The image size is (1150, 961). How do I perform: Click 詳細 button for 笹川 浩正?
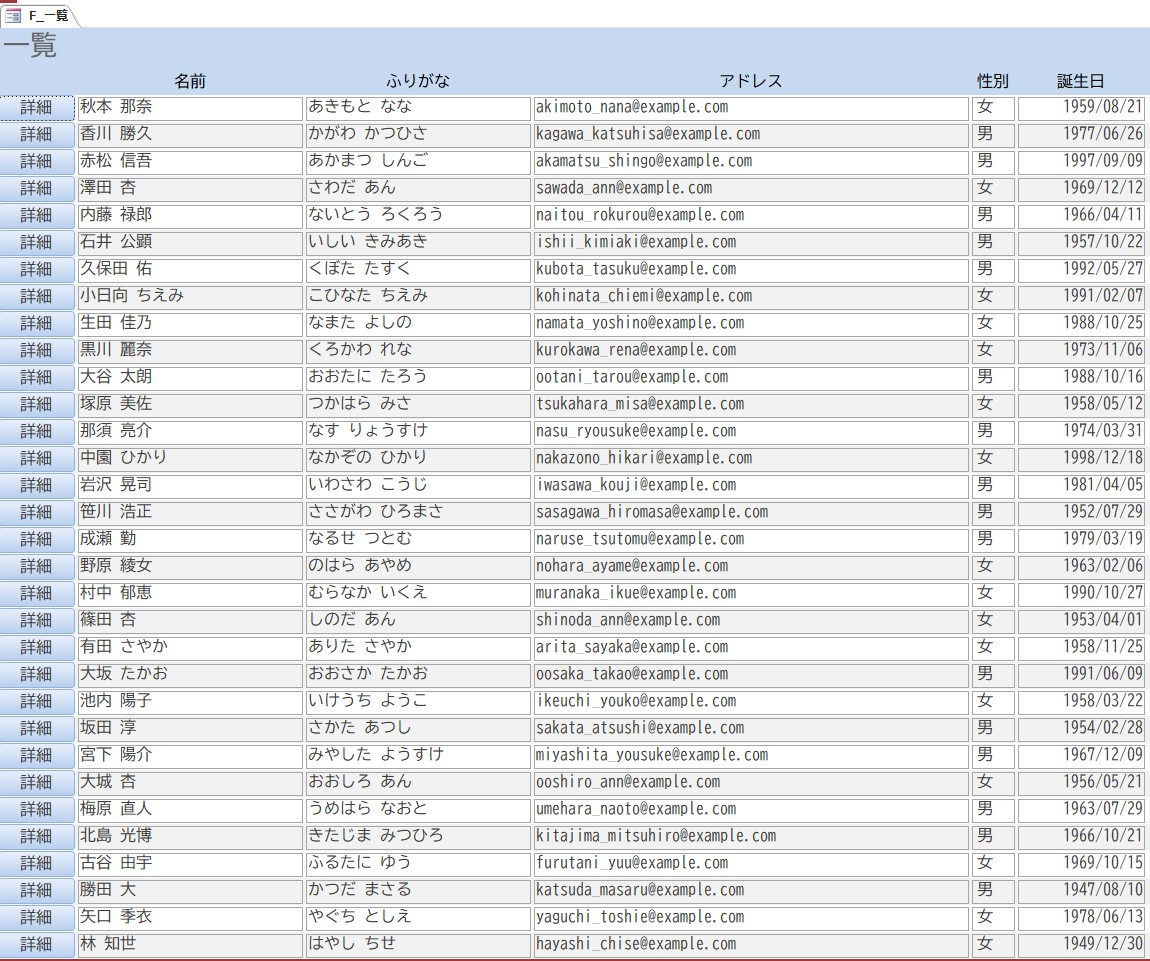click(37, 513)
